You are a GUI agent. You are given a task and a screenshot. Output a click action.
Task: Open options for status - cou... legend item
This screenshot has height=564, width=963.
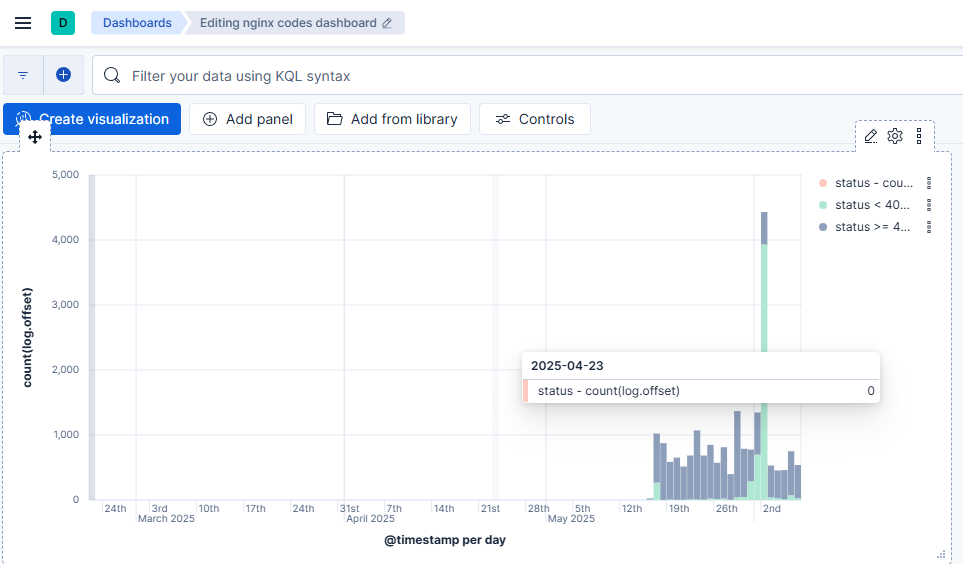(x=929, y=183)
